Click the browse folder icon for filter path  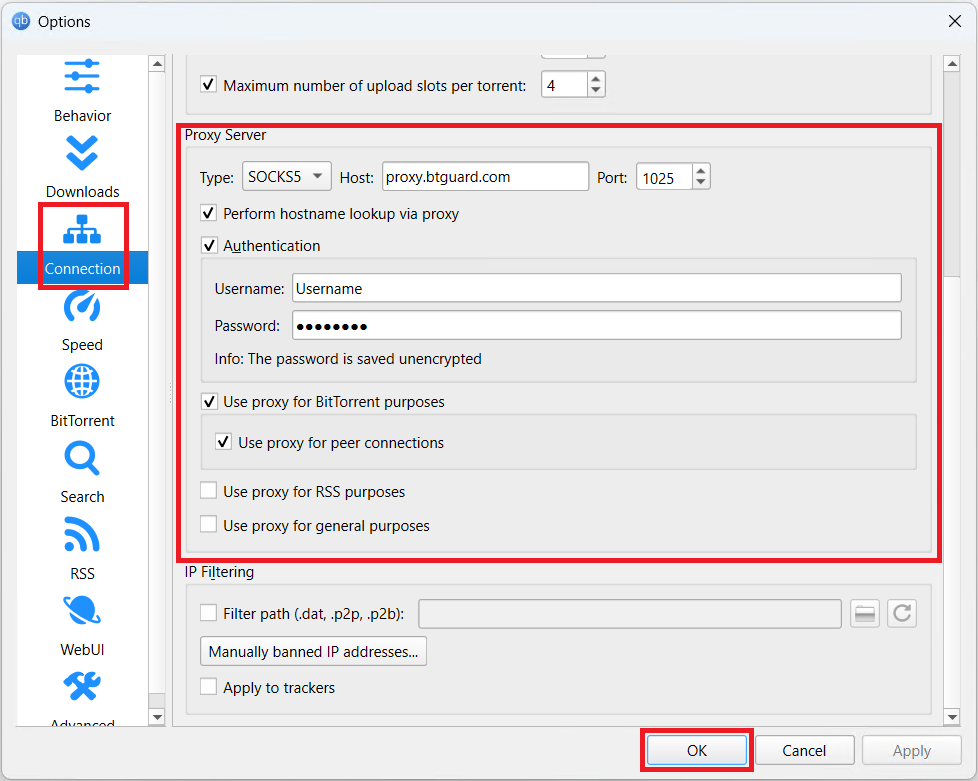coord(865,614)
